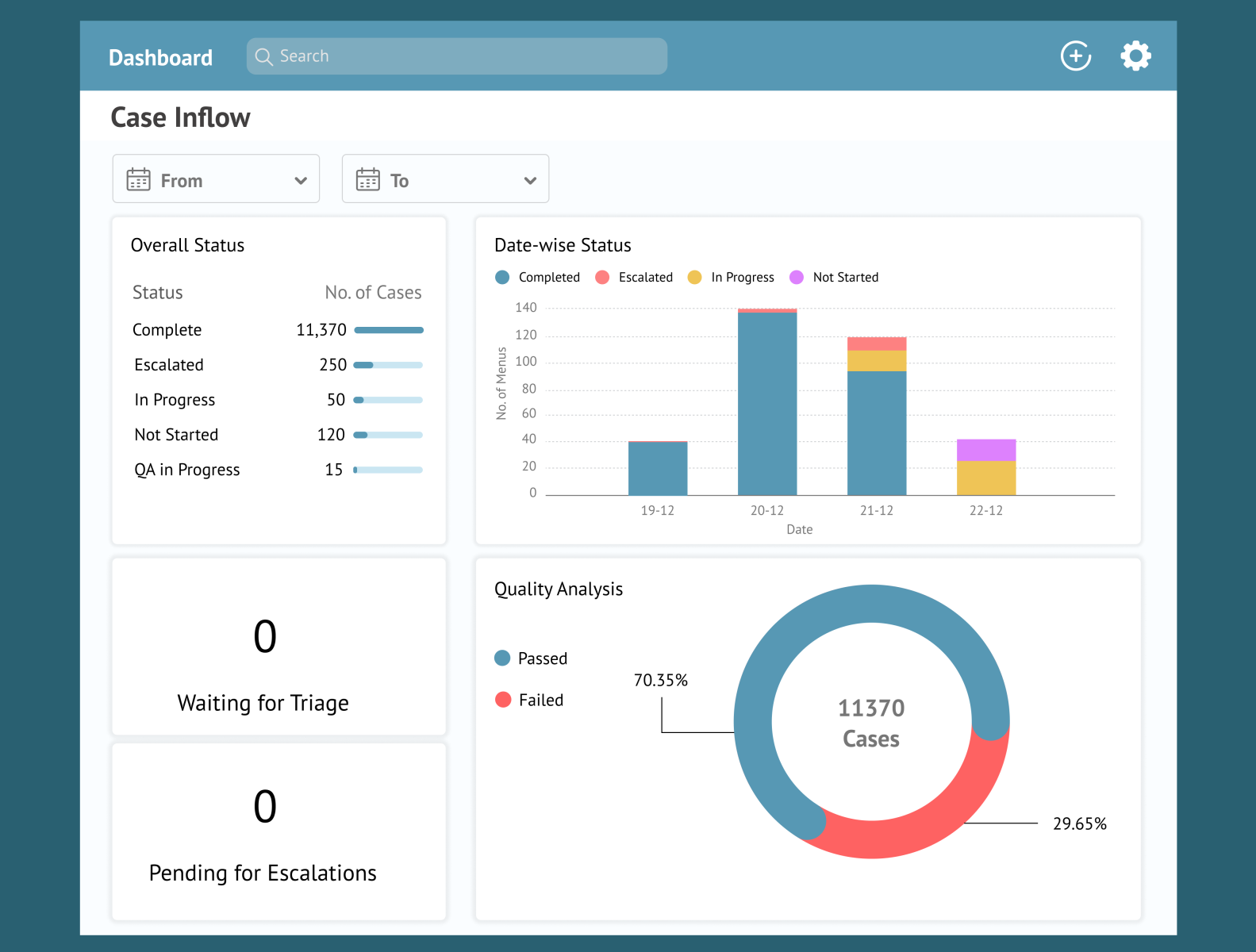Click the Escalated progress bar
The width and height of the screenshot is (1256, 952).
click(388, 365)
